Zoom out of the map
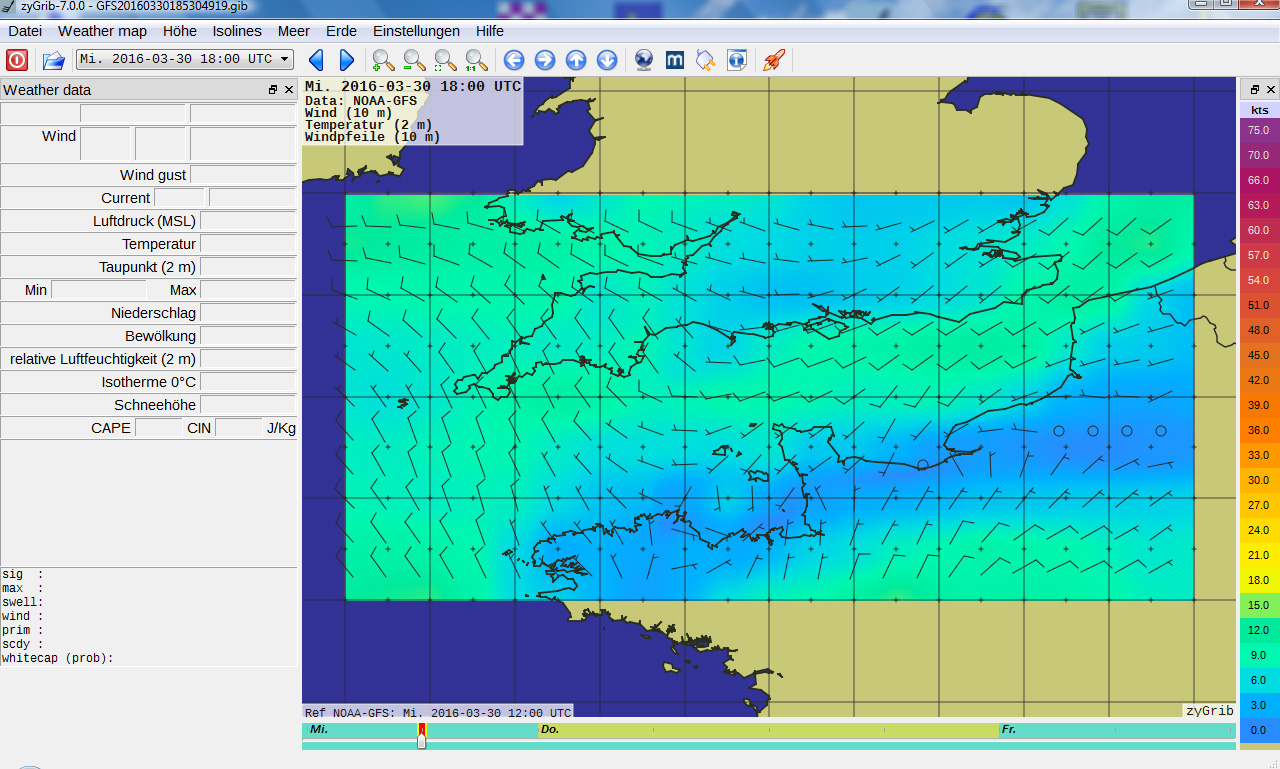Image resolution: width=1280 pixels, height=769 pixels. pyautogui.click(x=414, y=60)
